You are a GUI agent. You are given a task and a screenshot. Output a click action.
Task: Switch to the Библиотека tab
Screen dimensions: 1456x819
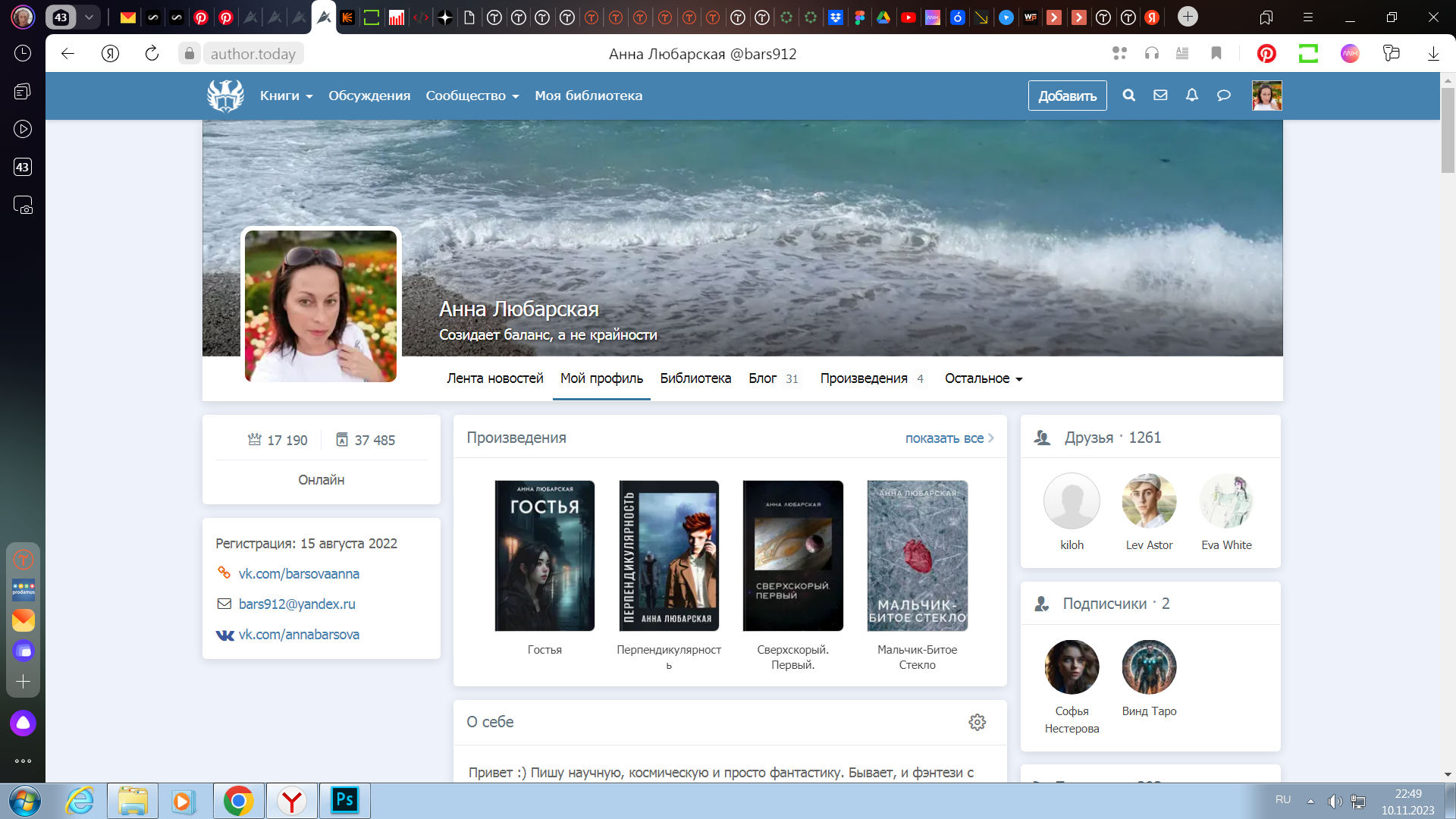[x=695, y=378]
